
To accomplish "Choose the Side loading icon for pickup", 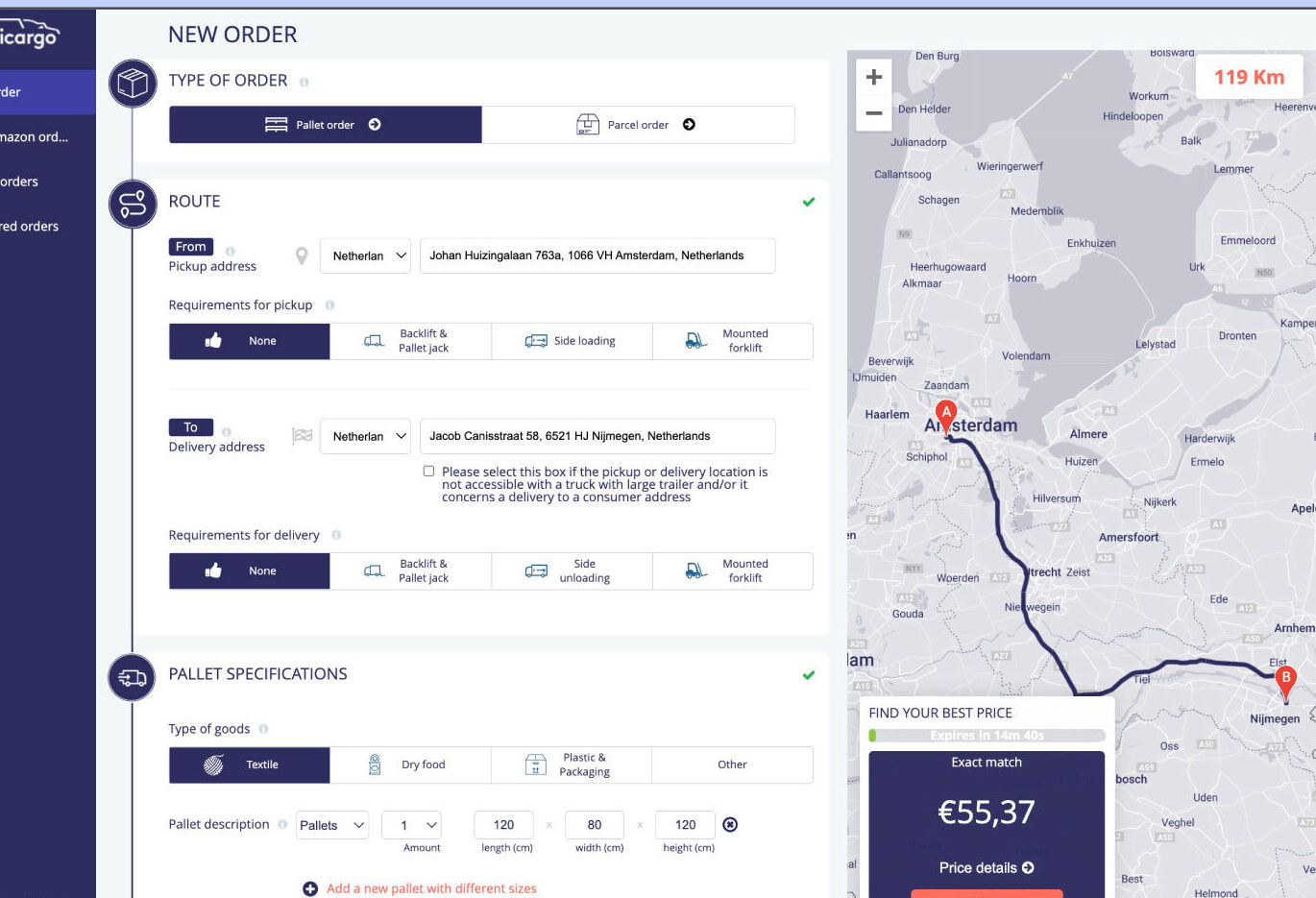I will (x=534, y=340).
